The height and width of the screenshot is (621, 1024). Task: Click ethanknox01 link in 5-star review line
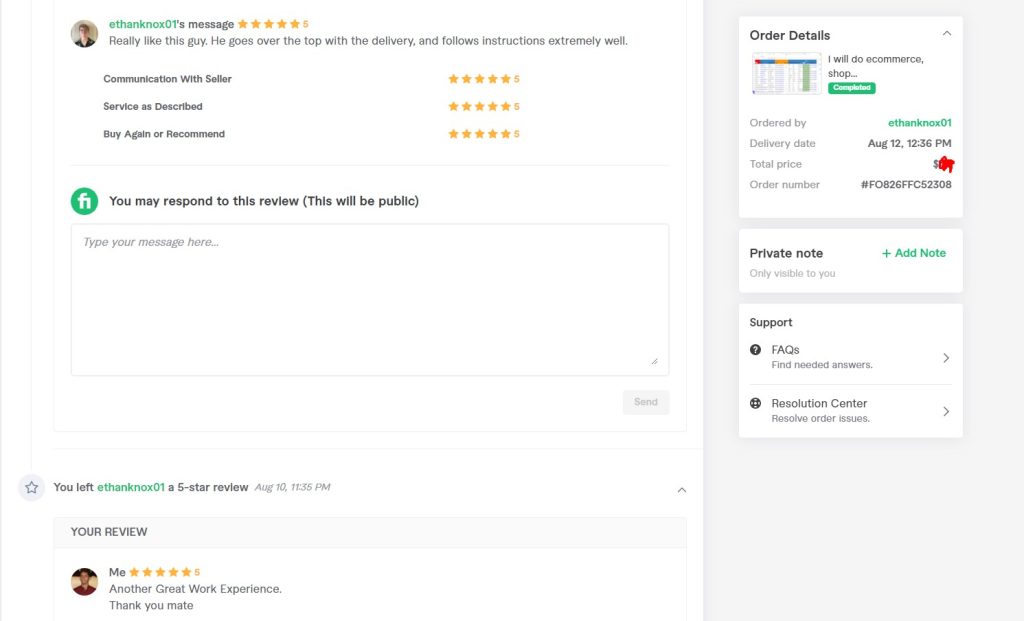(x=131, y=487)
